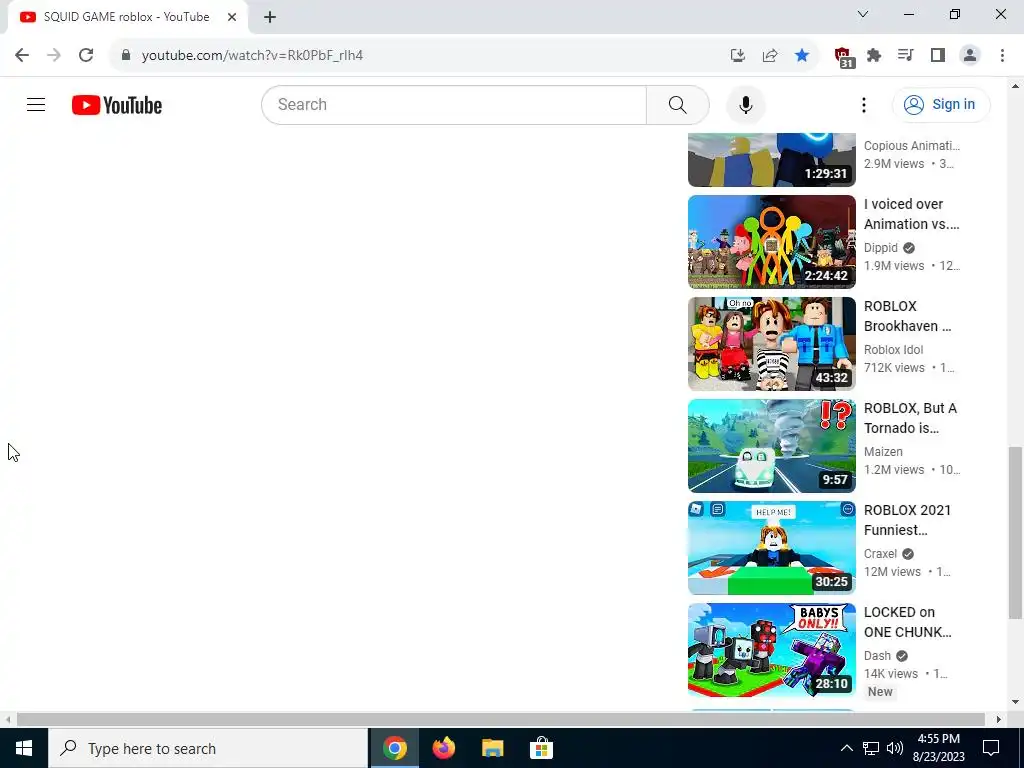This screenshot has width=1024, height=768.
Task: Click the scroll-down arrow of page scrollbar
Action: [x=1015, y=702]
